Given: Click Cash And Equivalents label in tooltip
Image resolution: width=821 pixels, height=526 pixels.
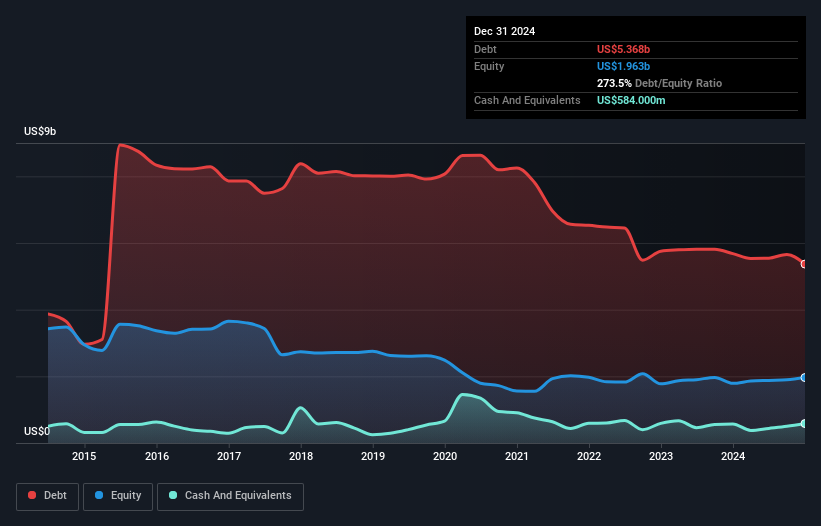Looking at the screenshot, I should pyautogui.click(x=527, y=100).
